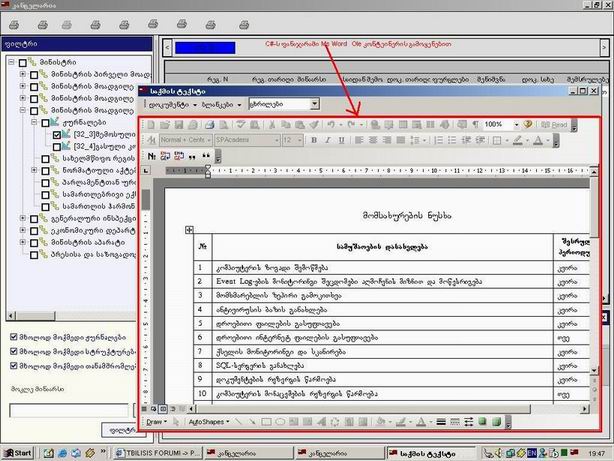Viewport: 614px width, 461px height.
Task: Check the [32_4] journal tree checkbox
Action: click(57, 147)
